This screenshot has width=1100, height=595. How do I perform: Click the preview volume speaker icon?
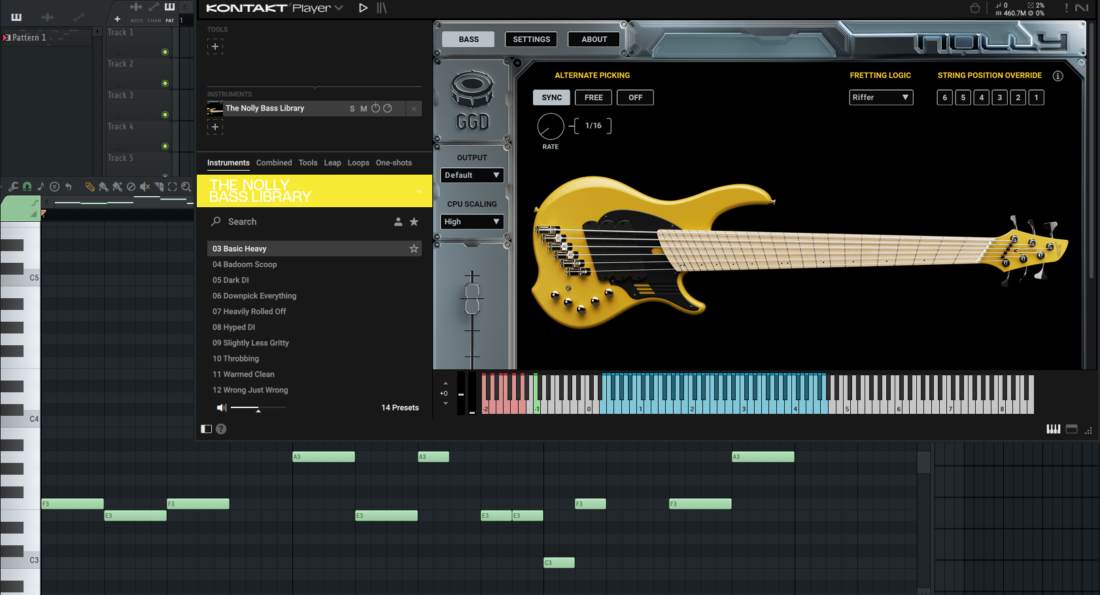[x=222, y=408]
